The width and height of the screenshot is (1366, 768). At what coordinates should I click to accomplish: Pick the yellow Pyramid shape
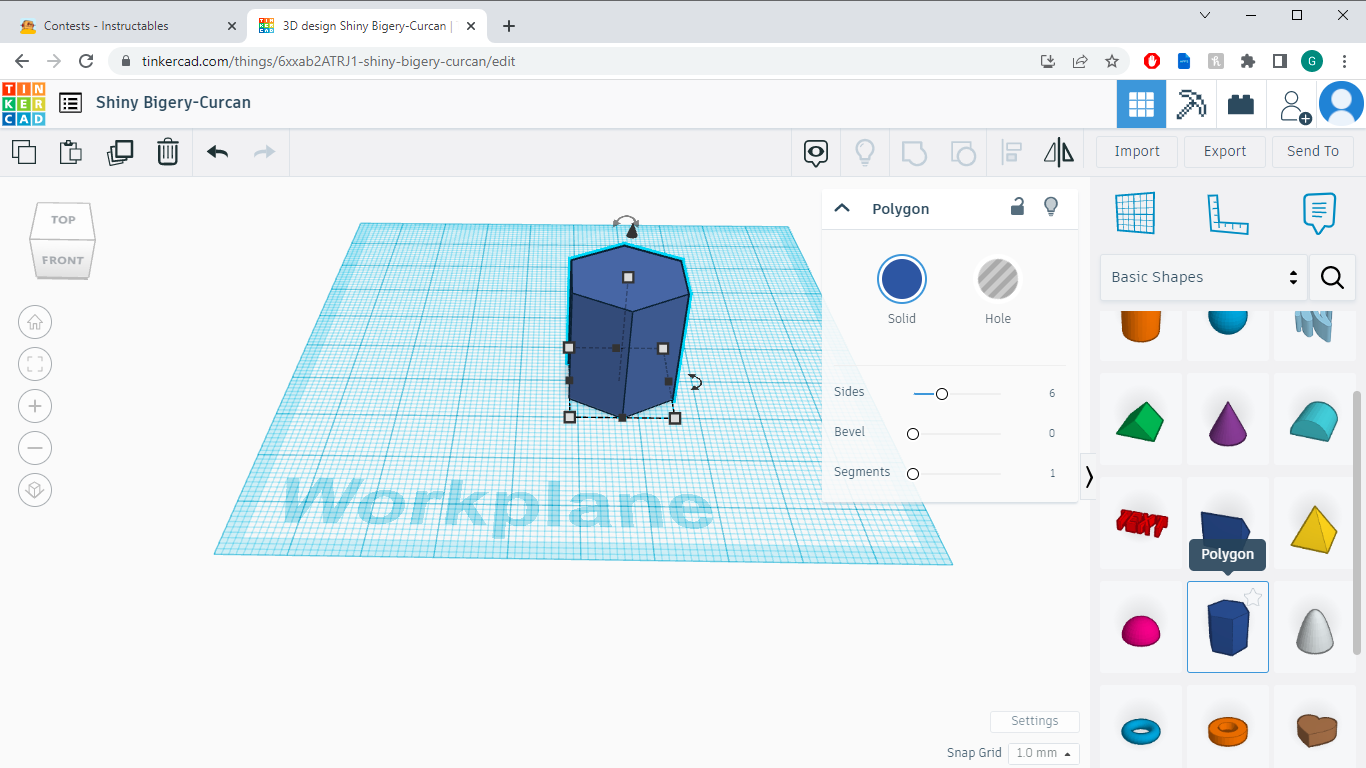click(x=1314, y=529)
